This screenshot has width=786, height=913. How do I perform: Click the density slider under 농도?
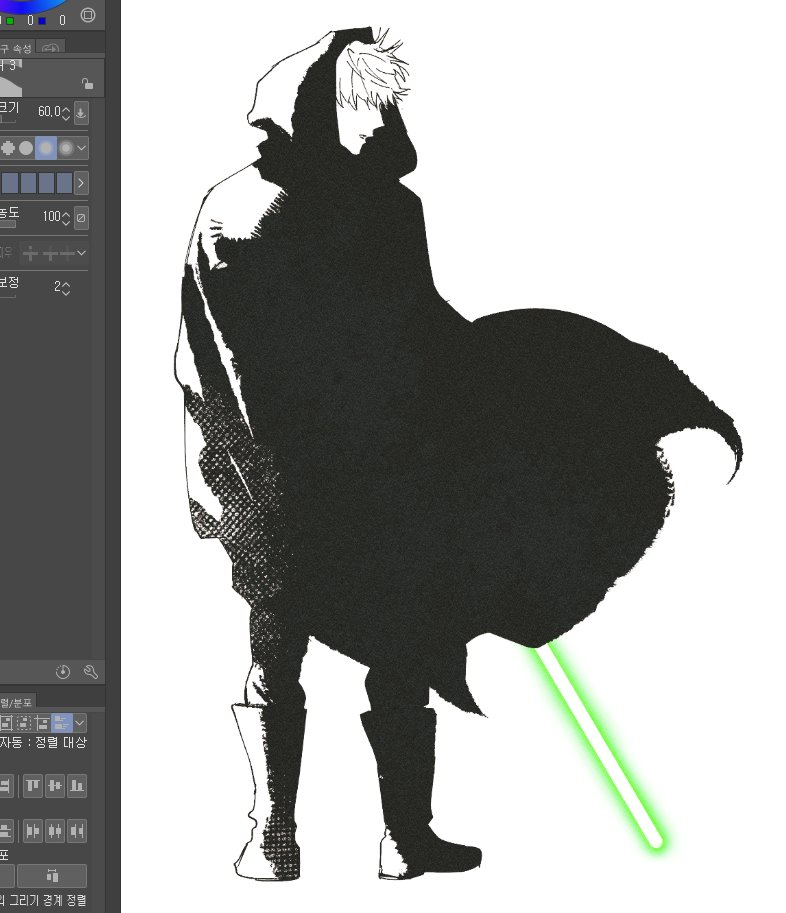(8, 224)
